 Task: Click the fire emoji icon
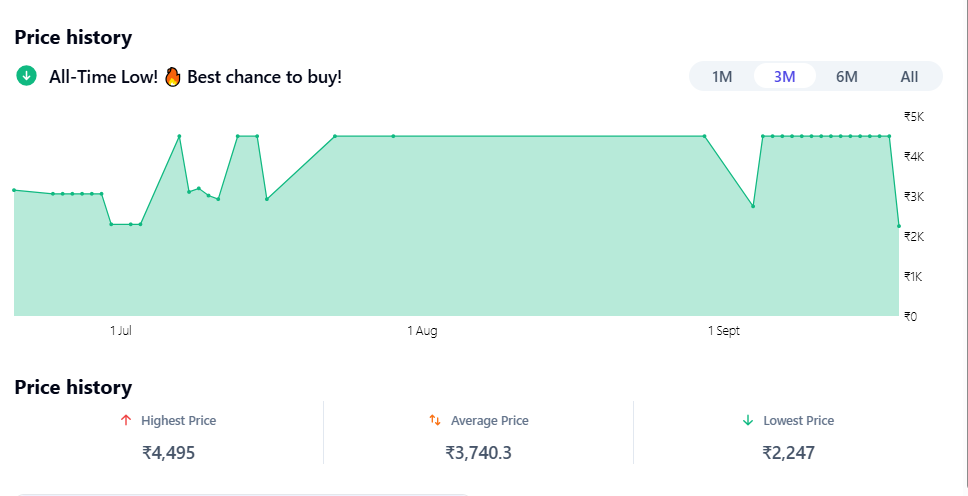coord(172,76)
